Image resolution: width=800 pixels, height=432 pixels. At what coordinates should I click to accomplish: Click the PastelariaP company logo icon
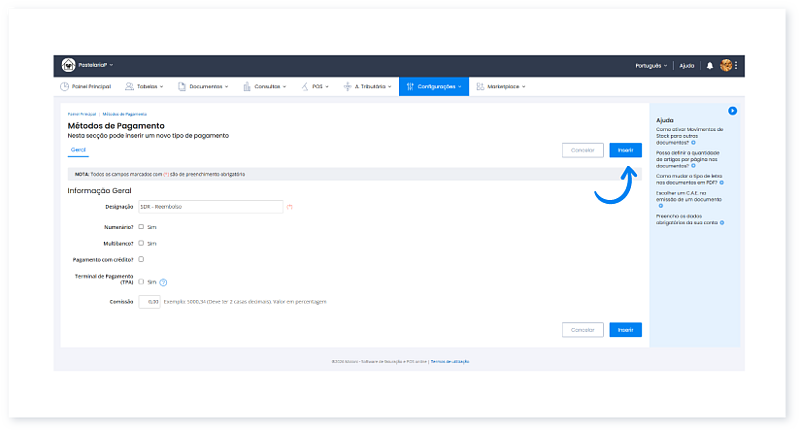[x=69, y=65]
